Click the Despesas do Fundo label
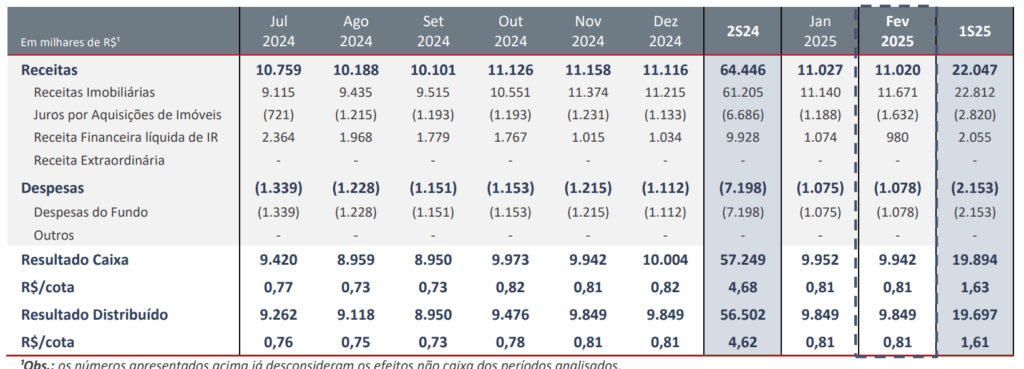This screenshot has width=1024, height=369. [91, 212]
